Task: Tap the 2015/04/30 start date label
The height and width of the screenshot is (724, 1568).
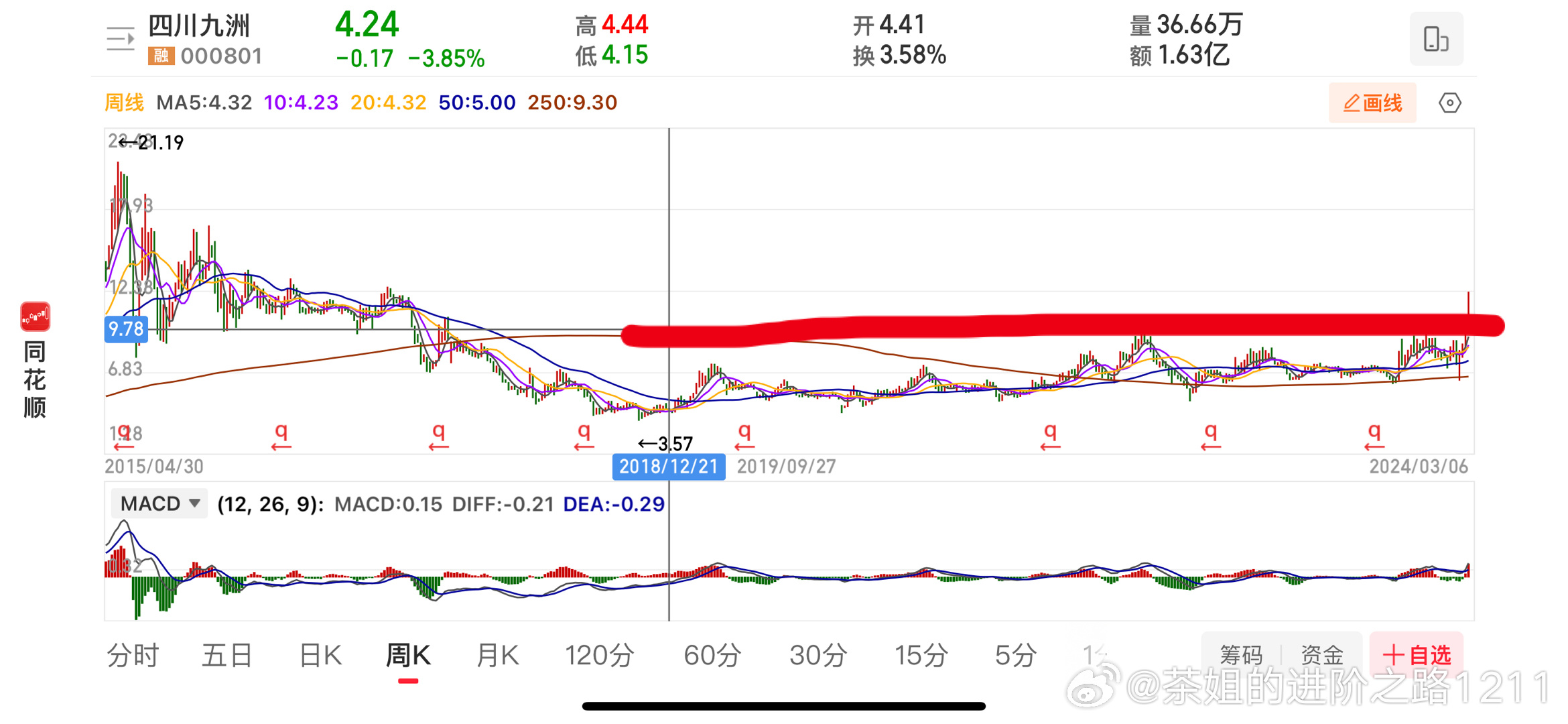Action: [x=154, y=467]
